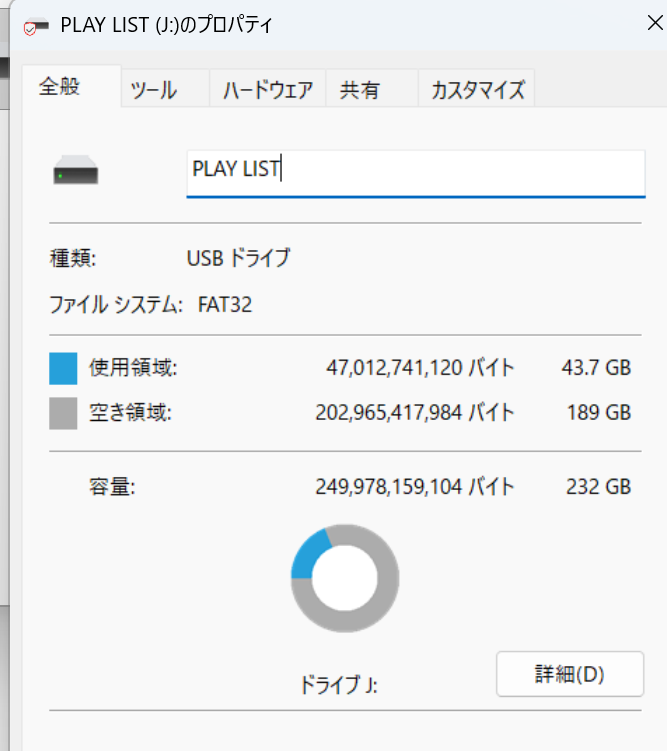Click the drive icon in the title bar
This screenshot has width=667, height=751.
(x=34, y=24)
